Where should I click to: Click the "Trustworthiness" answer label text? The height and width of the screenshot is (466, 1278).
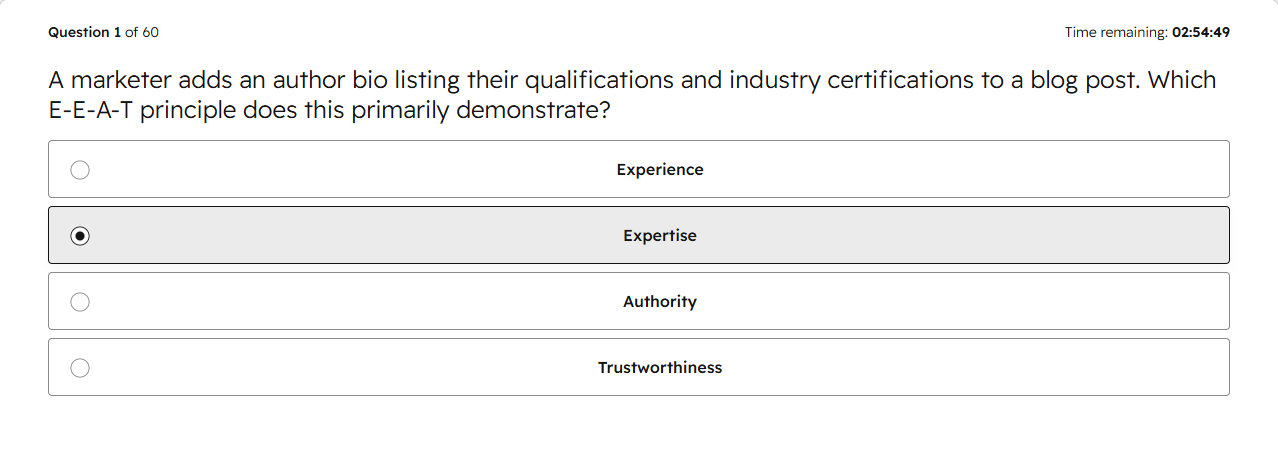(x=660, y=368)
